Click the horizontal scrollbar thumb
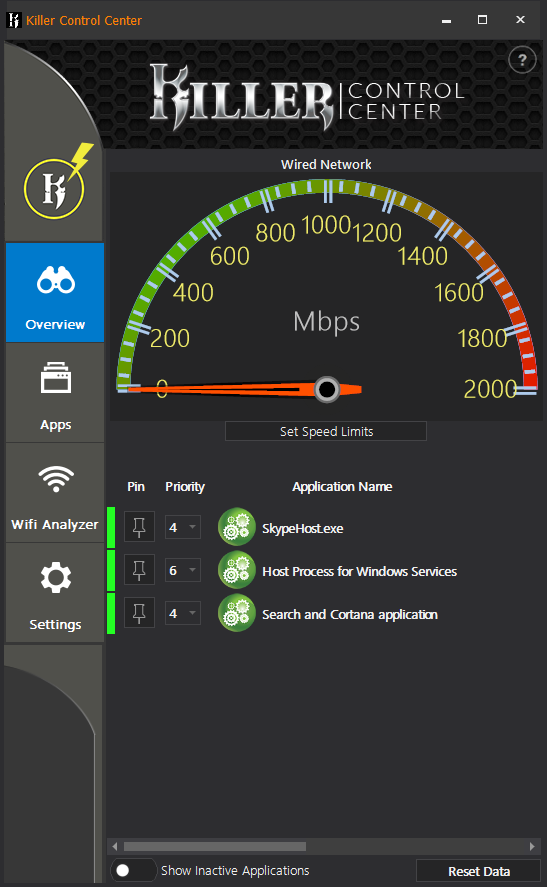This screenshot has width=547, height=887. point(215,847)
